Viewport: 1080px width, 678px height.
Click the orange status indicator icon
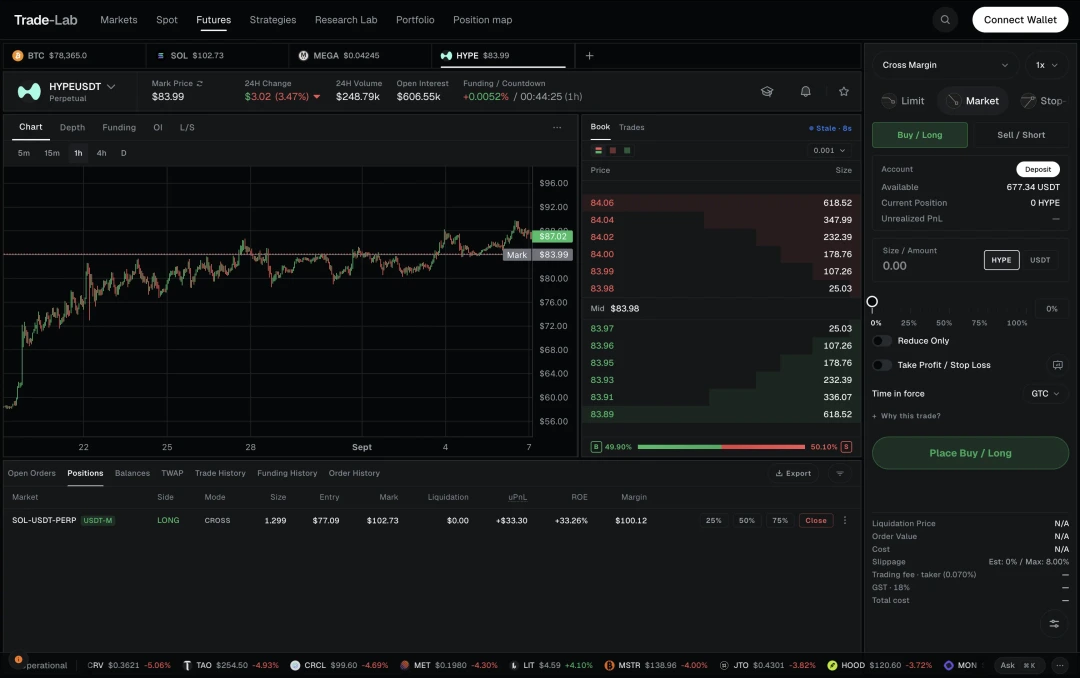pyautogui.click(x=19, y=659)
